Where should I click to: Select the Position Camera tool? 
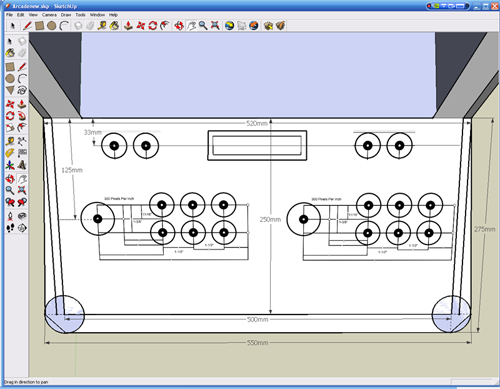coord(10,216)
